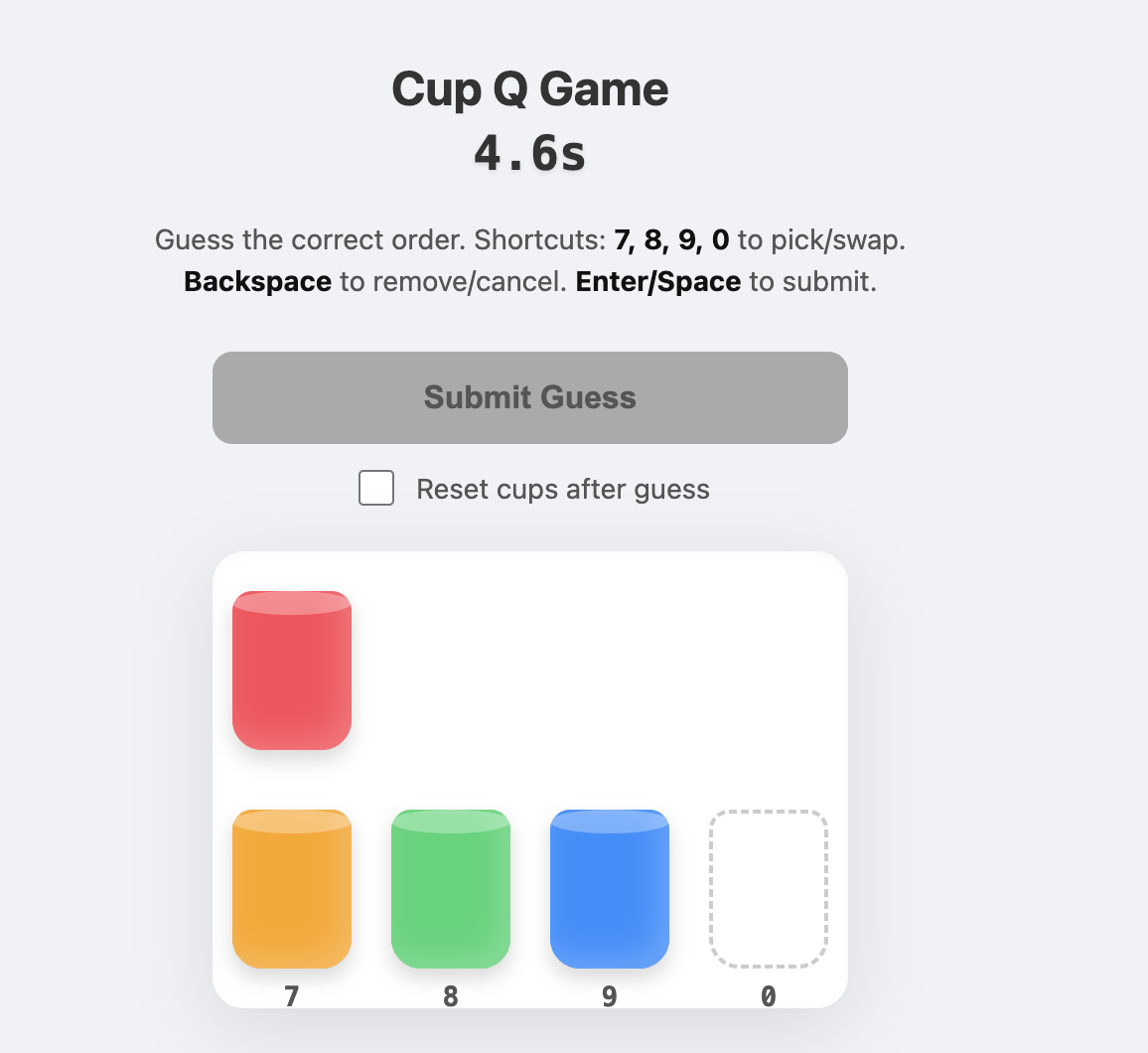Image resolution: width=1148 pixels, height=1053 pixels.
Task: Choose the green cup for swapping
Action: pyautogui.click(x=450, y=888)
